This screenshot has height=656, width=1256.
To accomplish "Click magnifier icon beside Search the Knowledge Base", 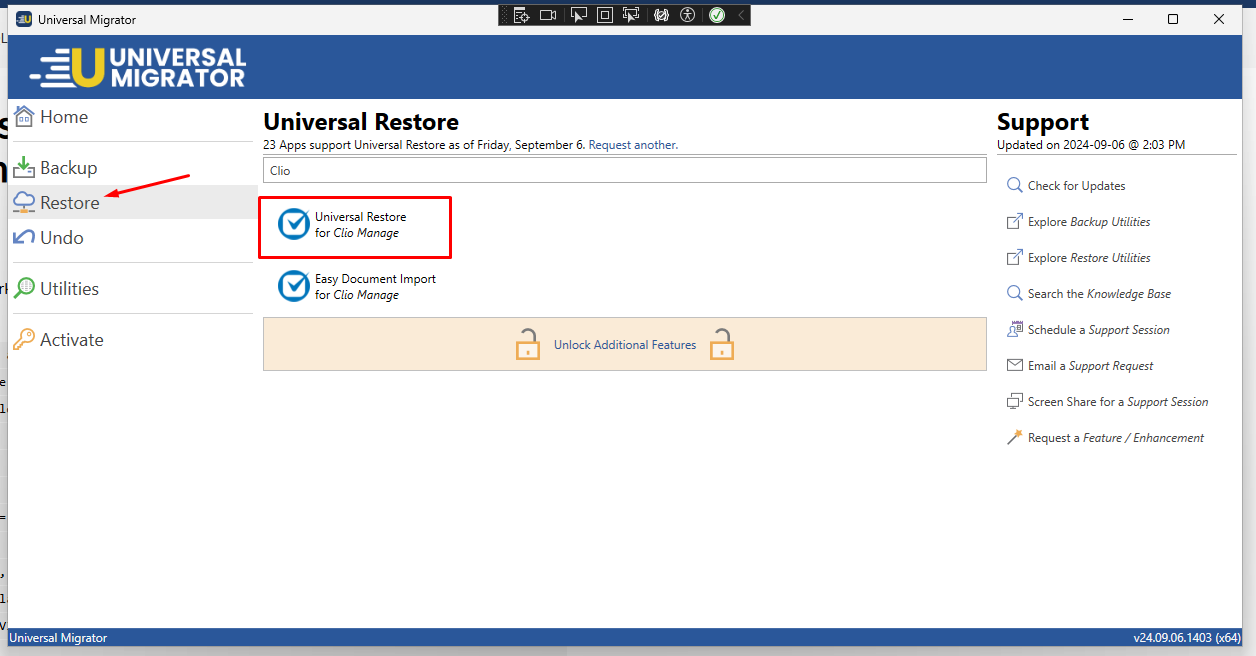I will (1014, 293).
